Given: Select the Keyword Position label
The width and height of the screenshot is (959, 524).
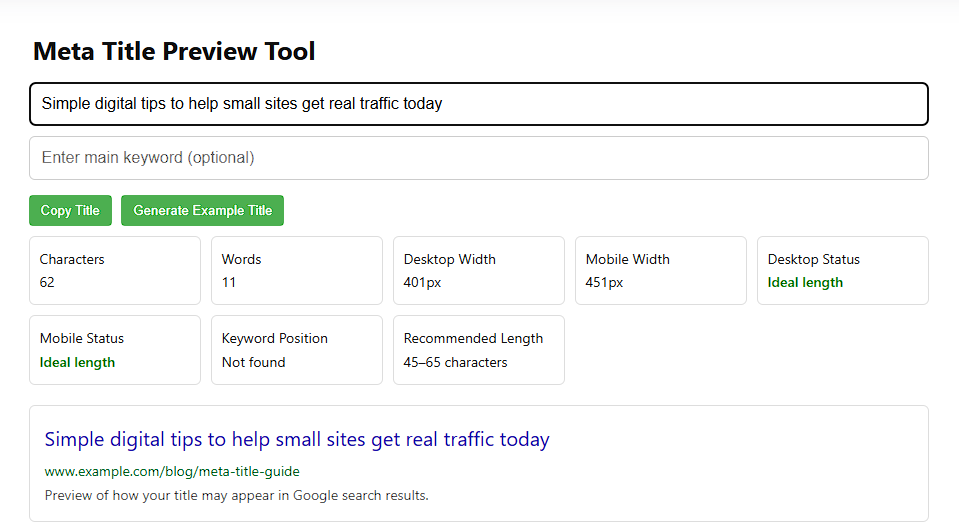Looking at the screenshot, I should tap(275, 338).
